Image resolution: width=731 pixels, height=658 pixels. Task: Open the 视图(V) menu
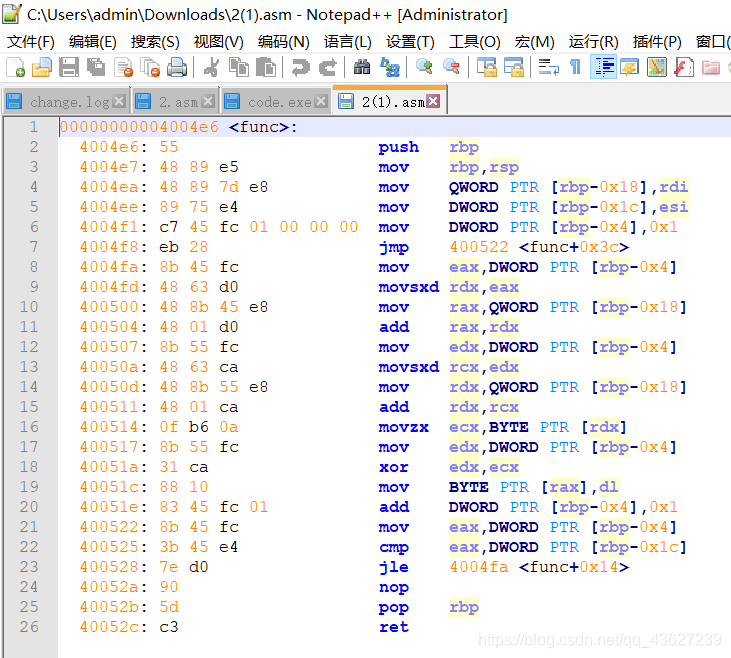[x=219, y=42]
